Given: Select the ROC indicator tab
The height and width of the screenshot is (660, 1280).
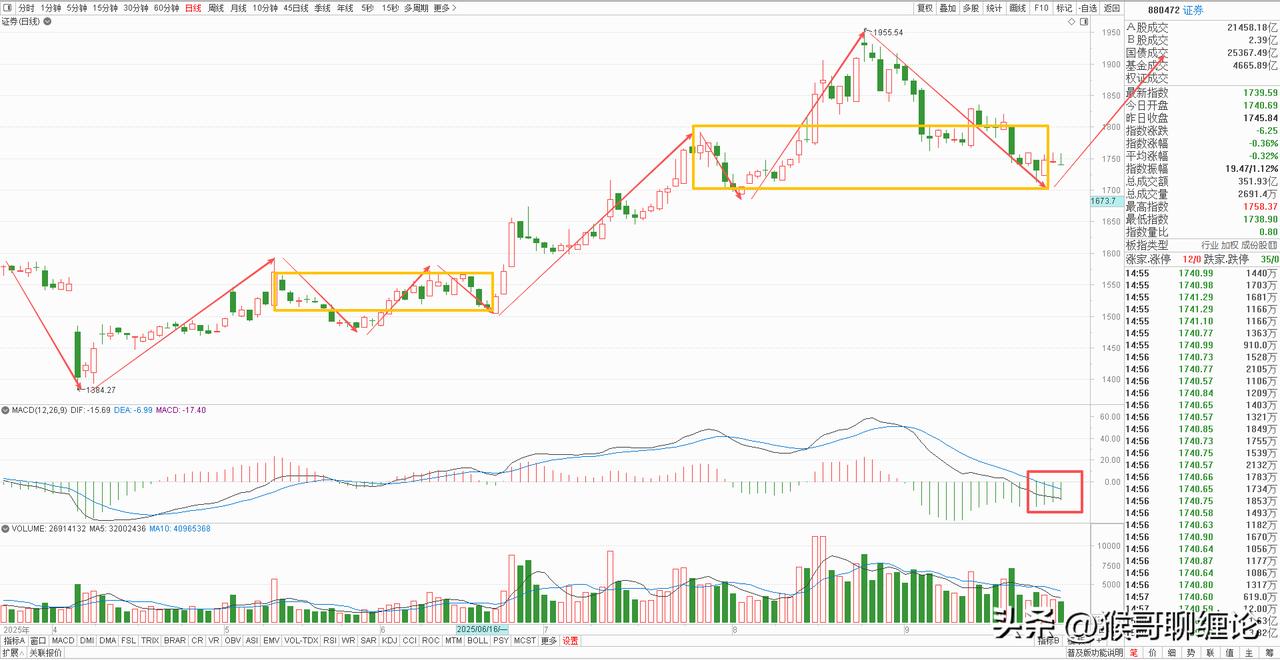Looking at the screenshot, I should tap(430, 640).
